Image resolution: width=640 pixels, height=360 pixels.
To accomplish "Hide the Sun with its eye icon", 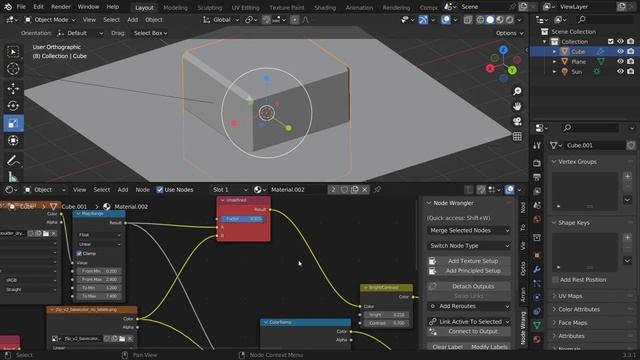I will tap(620, 71).
